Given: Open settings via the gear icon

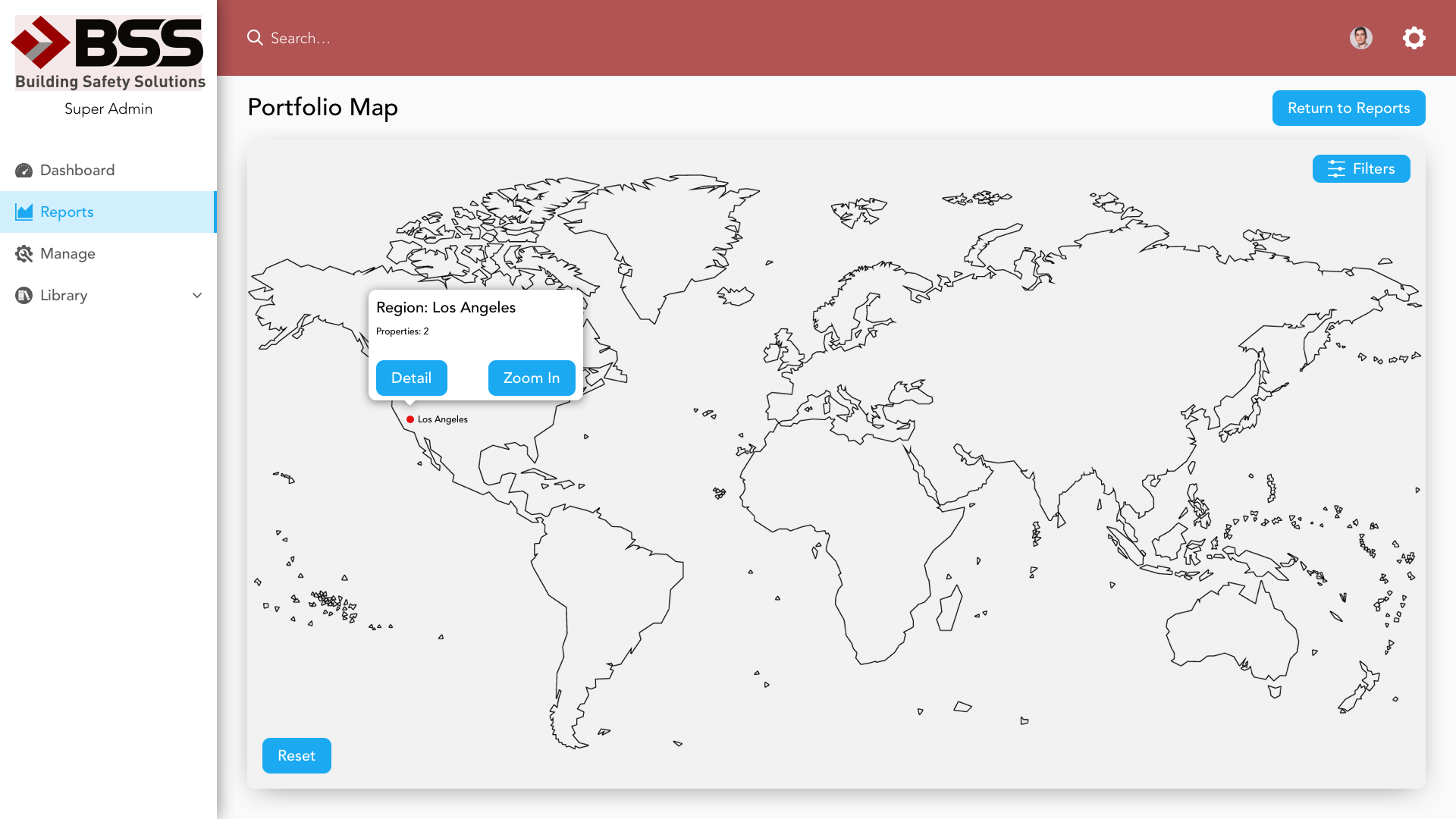Looking at the screenshot, I should (x=1414, y=38).
